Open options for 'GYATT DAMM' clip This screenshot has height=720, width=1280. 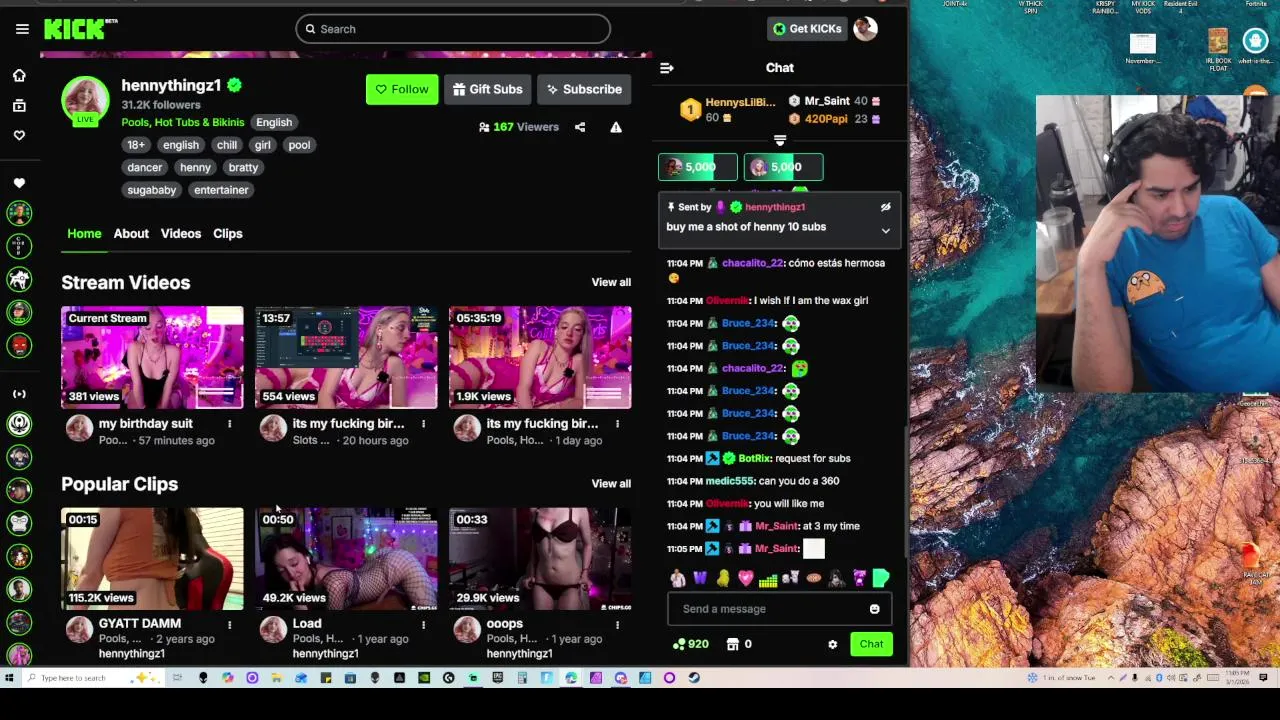coord(229,625)
